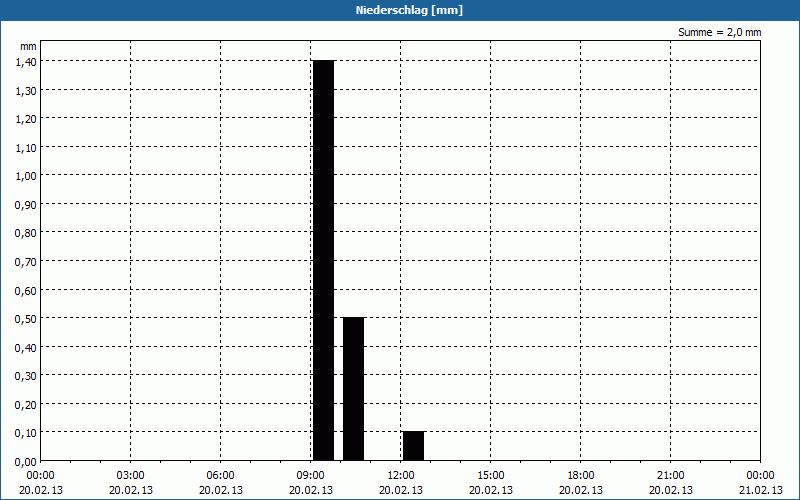The image size is (800, 500).
Task: Click the '1,20' y-axis label
Action: coord(26,119)
